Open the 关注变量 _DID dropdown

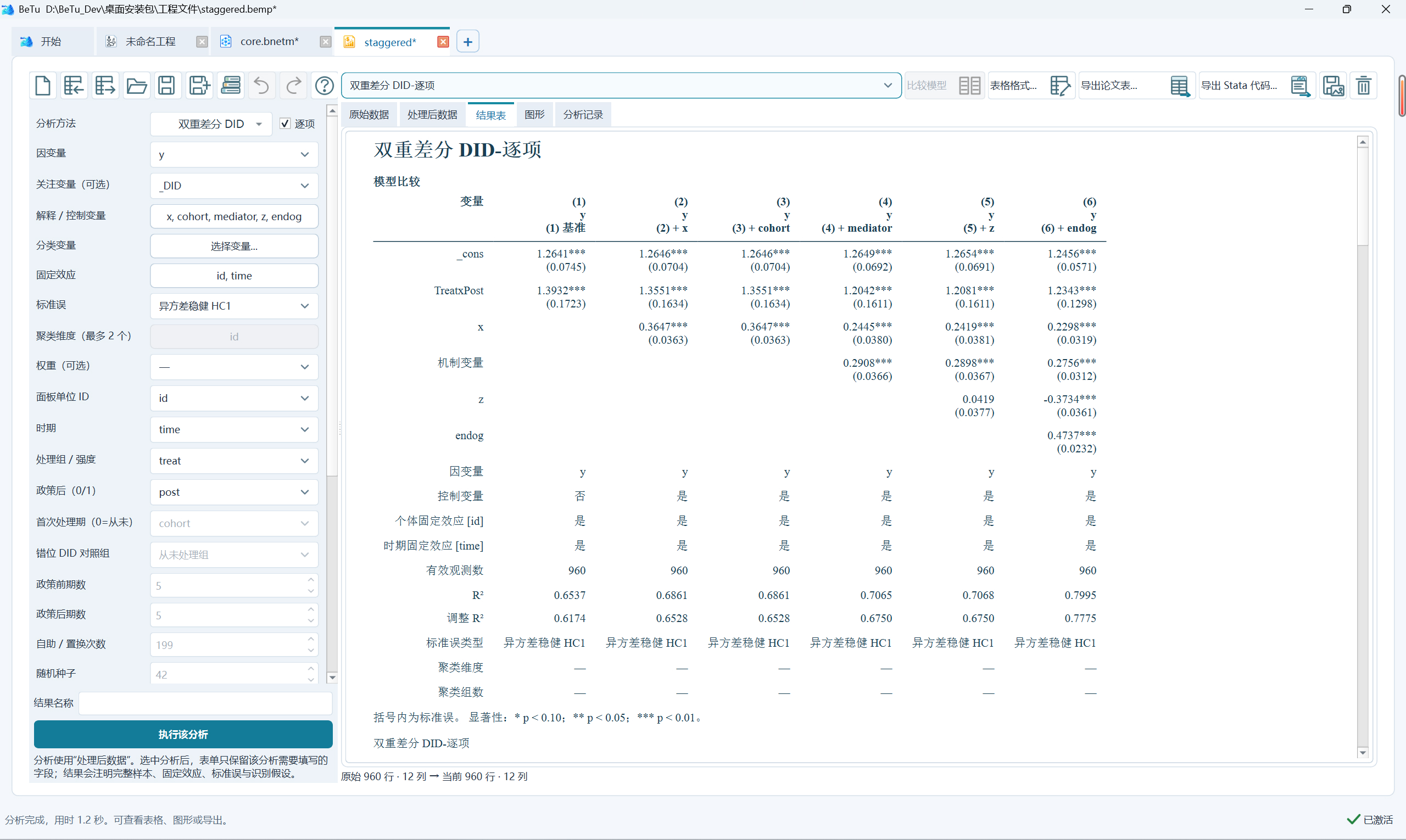point(234,186)
